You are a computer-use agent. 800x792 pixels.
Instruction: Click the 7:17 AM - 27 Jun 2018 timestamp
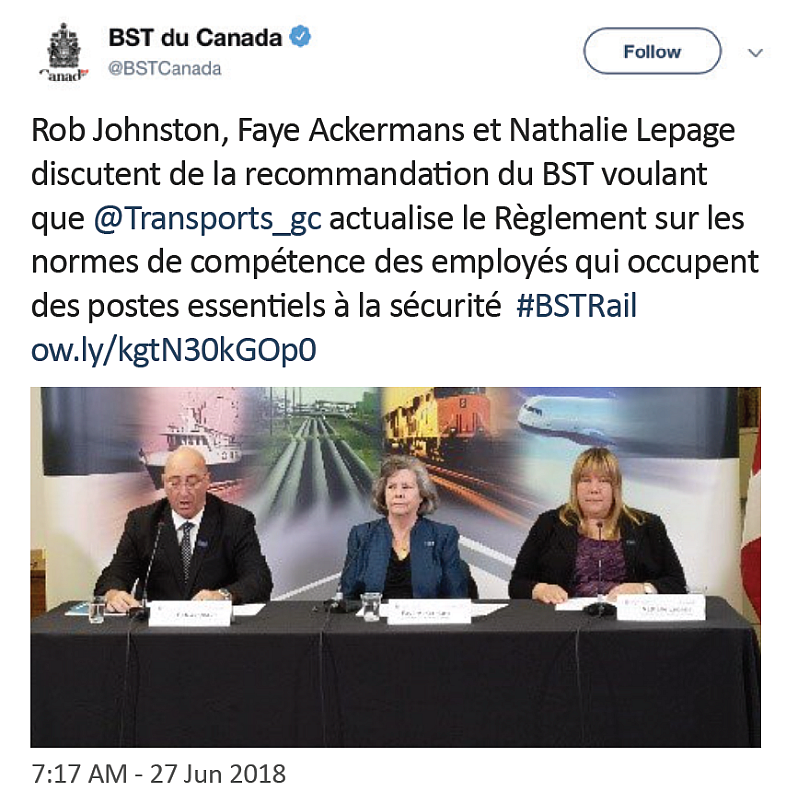158,773
